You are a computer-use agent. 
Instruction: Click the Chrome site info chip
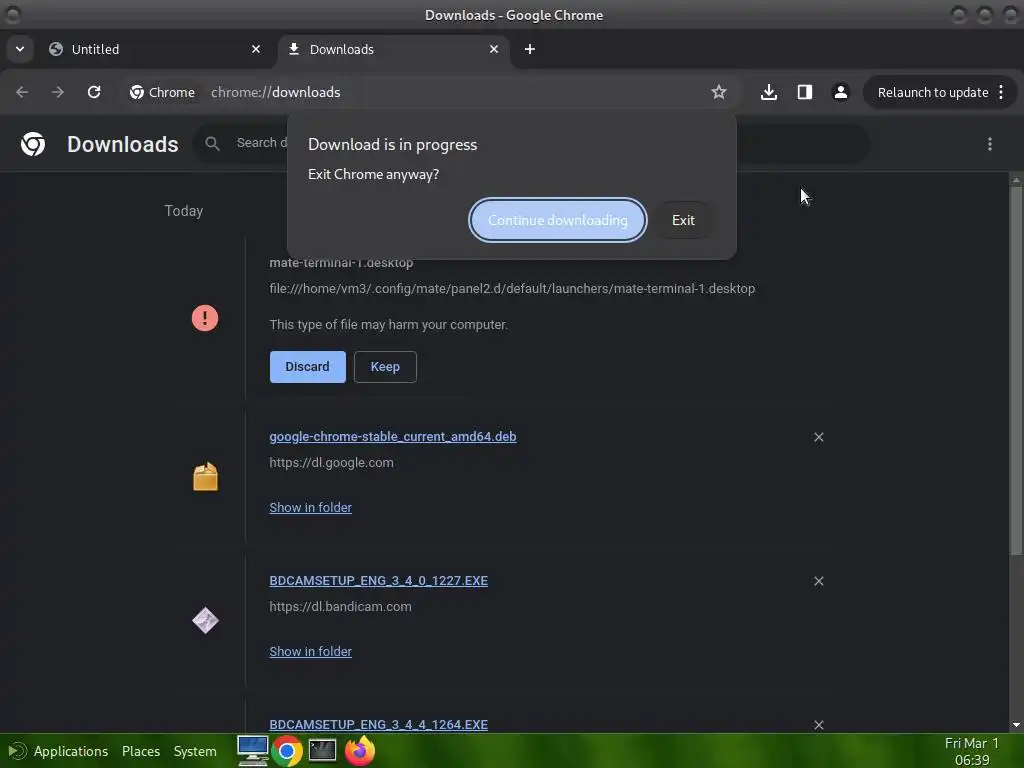tap(162, 92)
